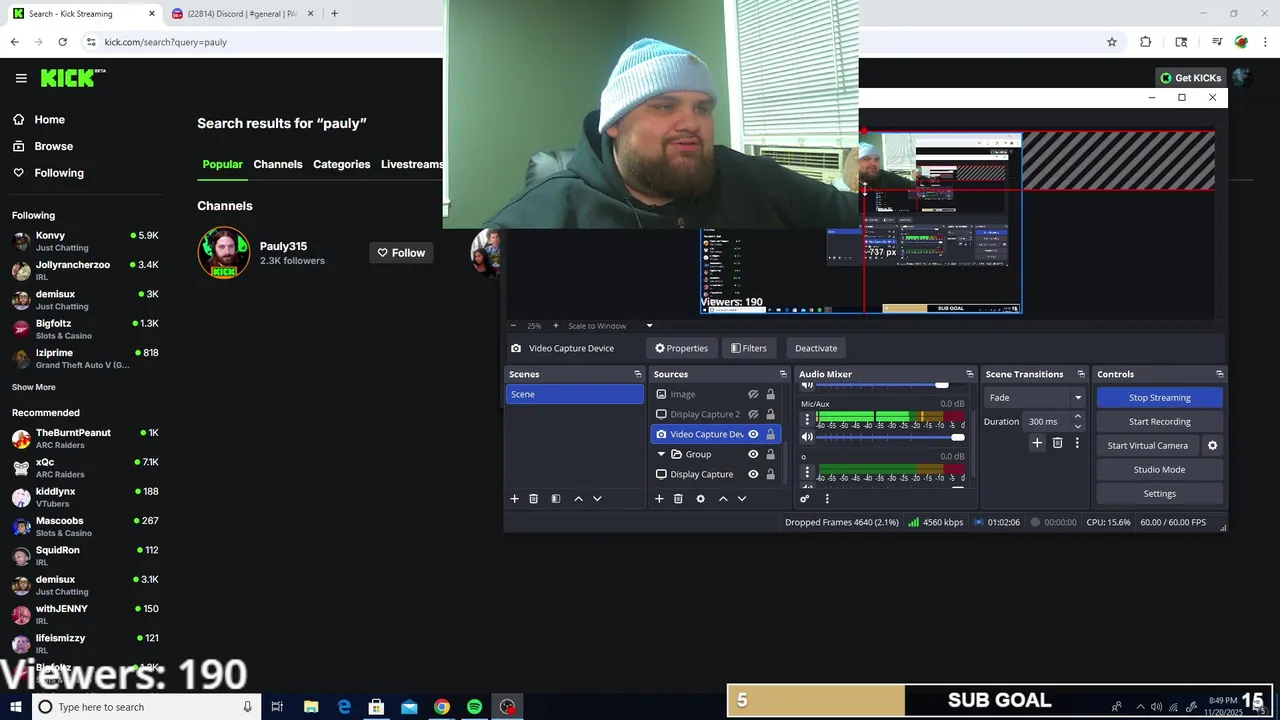This screenshot has width=1280, height=720.
Task: Show the hidden Image source
Action: pos(754,394)
